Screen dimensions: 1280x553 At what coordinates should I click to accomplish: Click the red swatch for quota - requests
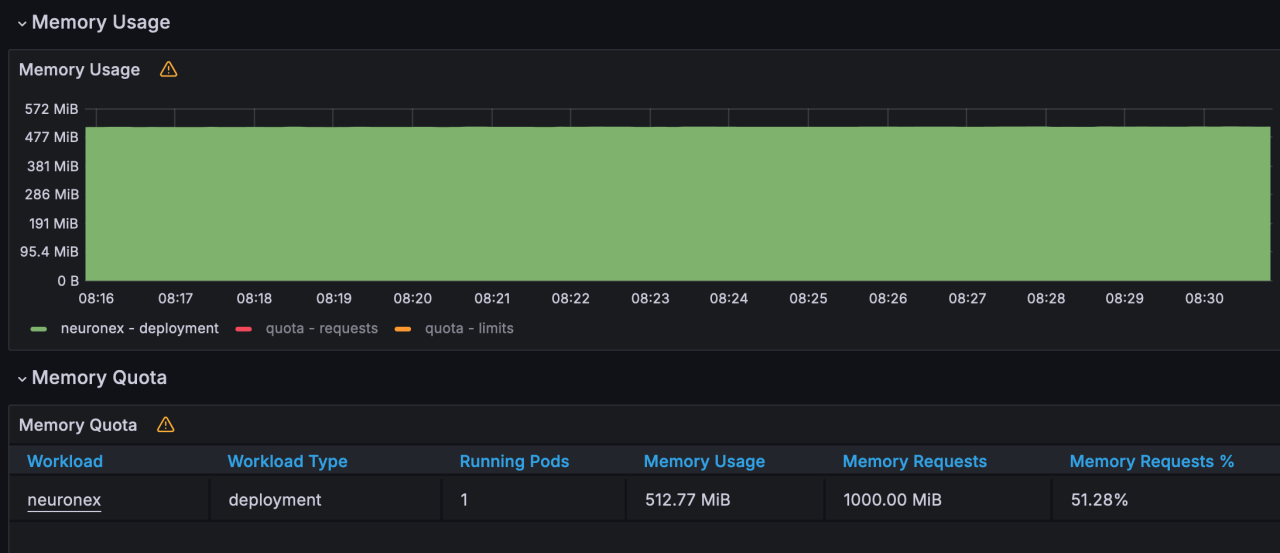coord(243,329)
